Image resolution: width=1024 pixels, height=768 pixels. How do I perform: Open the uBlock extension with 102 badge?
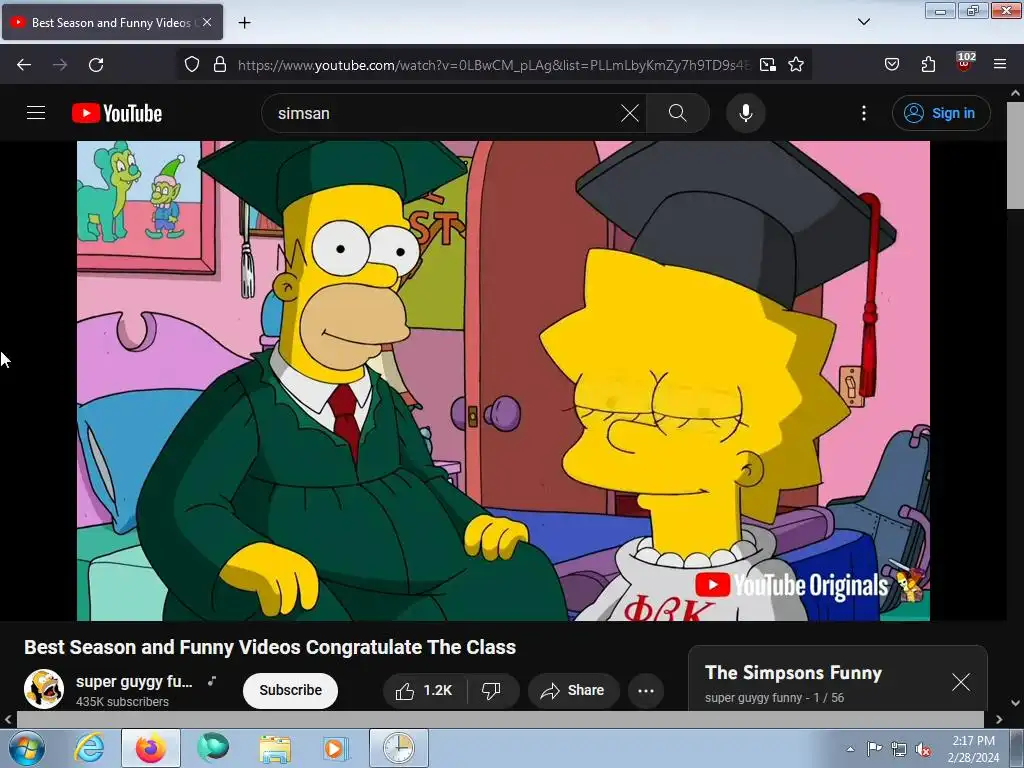[965, 63]
